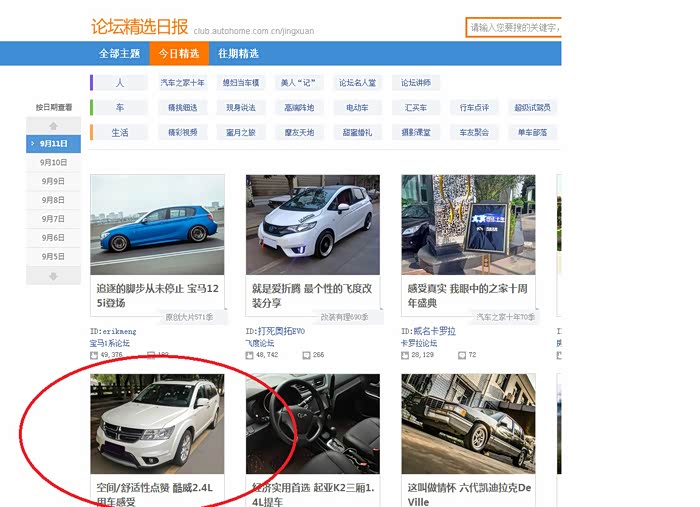
Task: Open the 车 category
Action: pos(119,108)
